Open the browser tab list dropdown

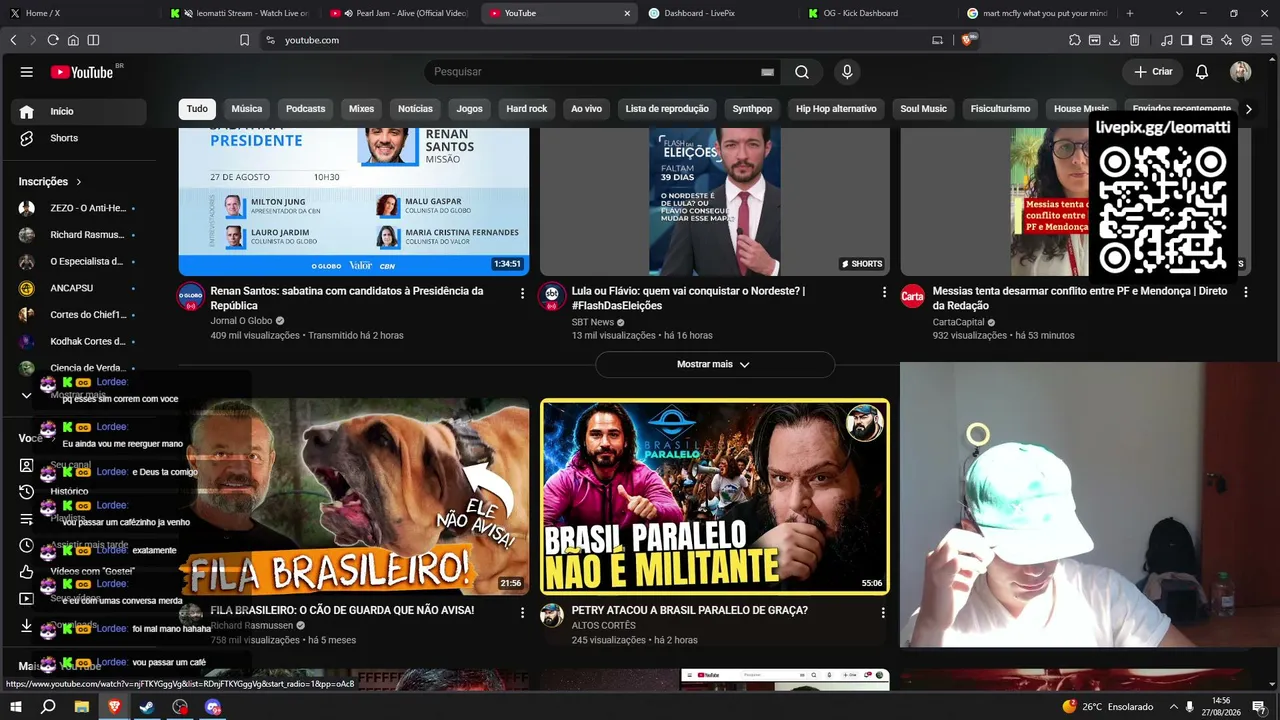(x=1179, y=13)
